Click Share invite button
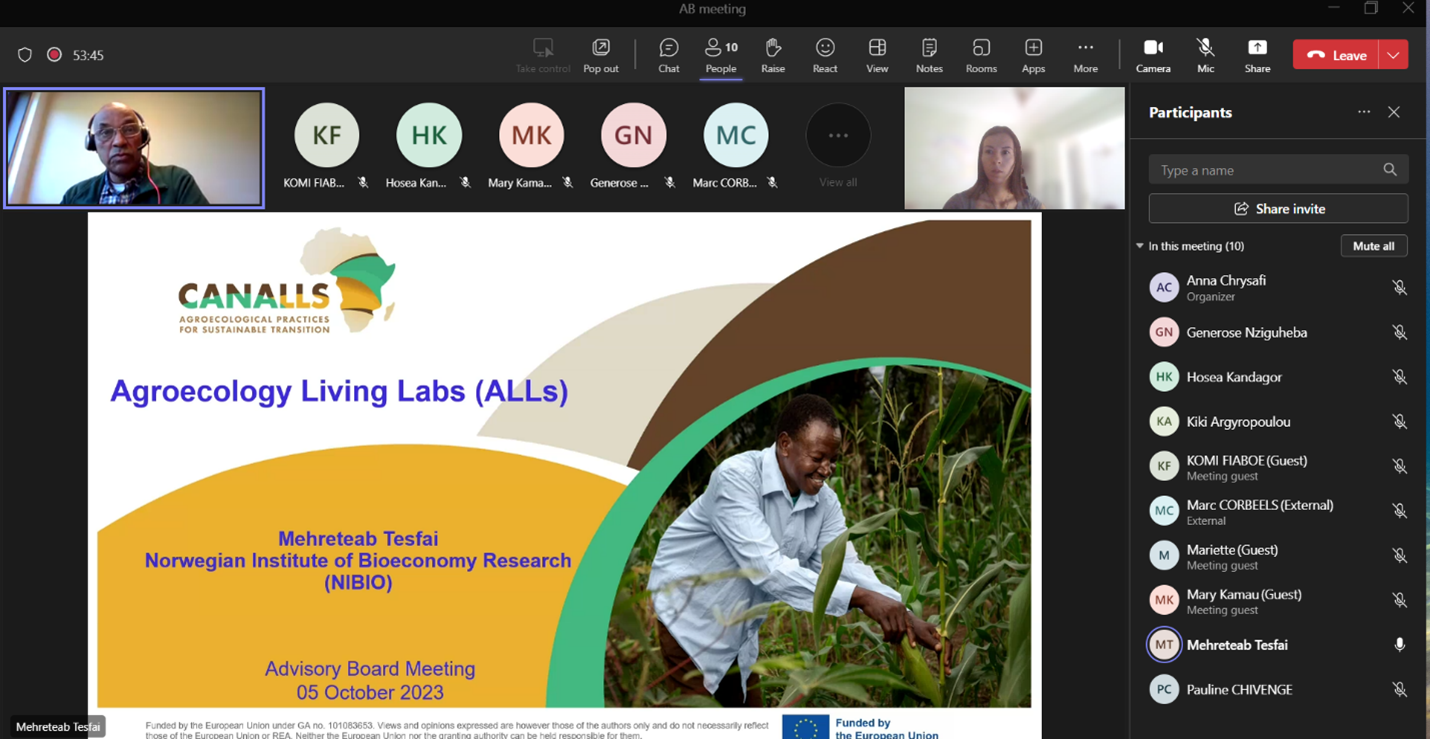 click(x=1278, y=208)
